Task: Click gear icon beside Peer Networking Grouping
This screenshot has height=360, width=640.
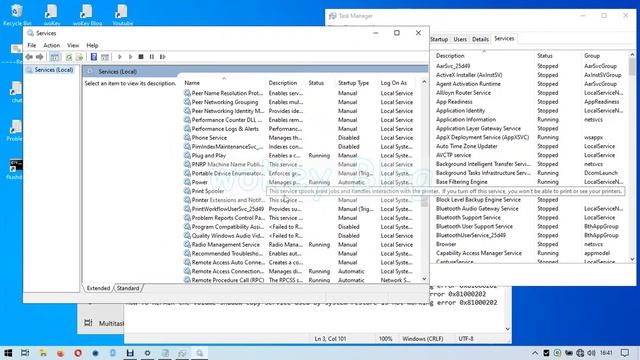Action: click(x=187, y=102)
